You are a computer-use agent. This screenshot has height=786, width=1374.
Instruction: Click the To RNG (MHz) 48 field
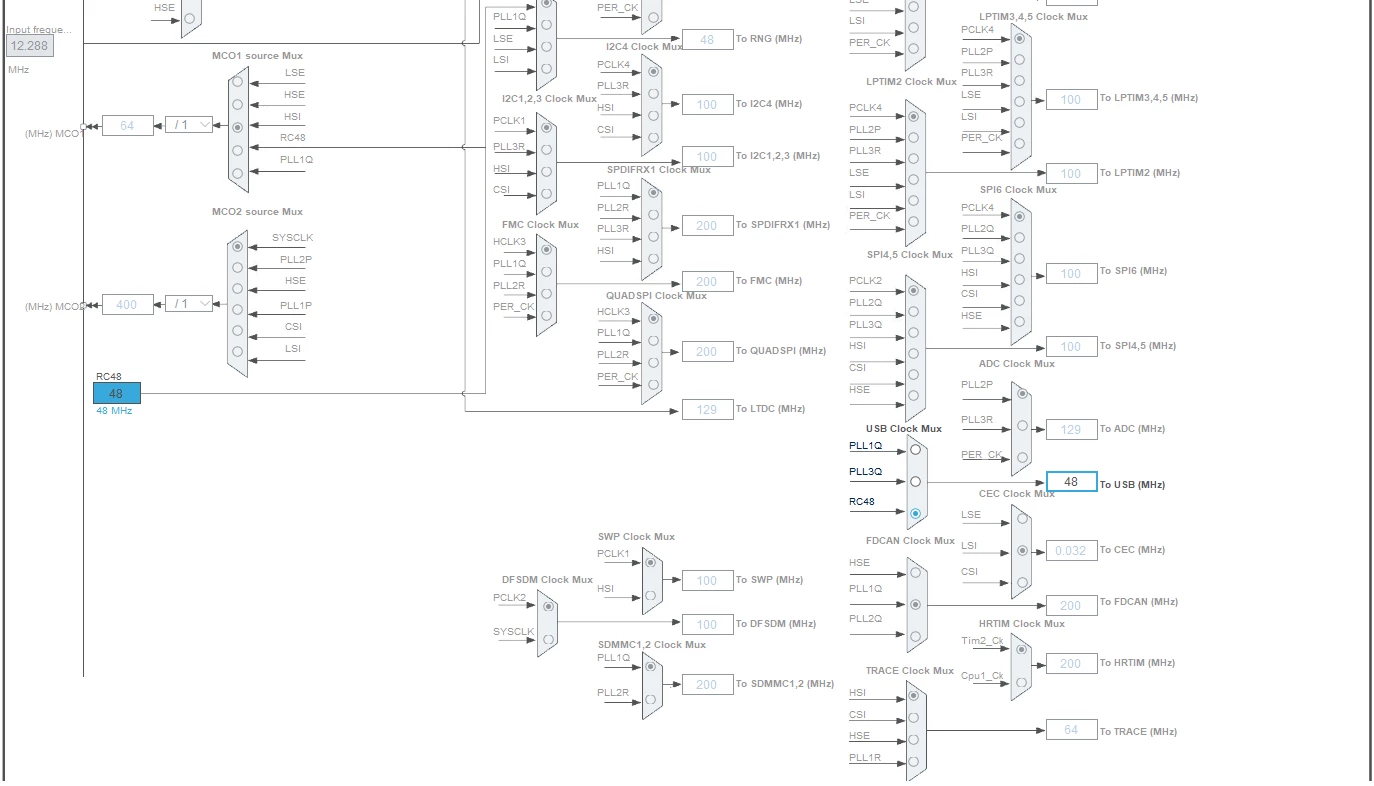point(708,40)
